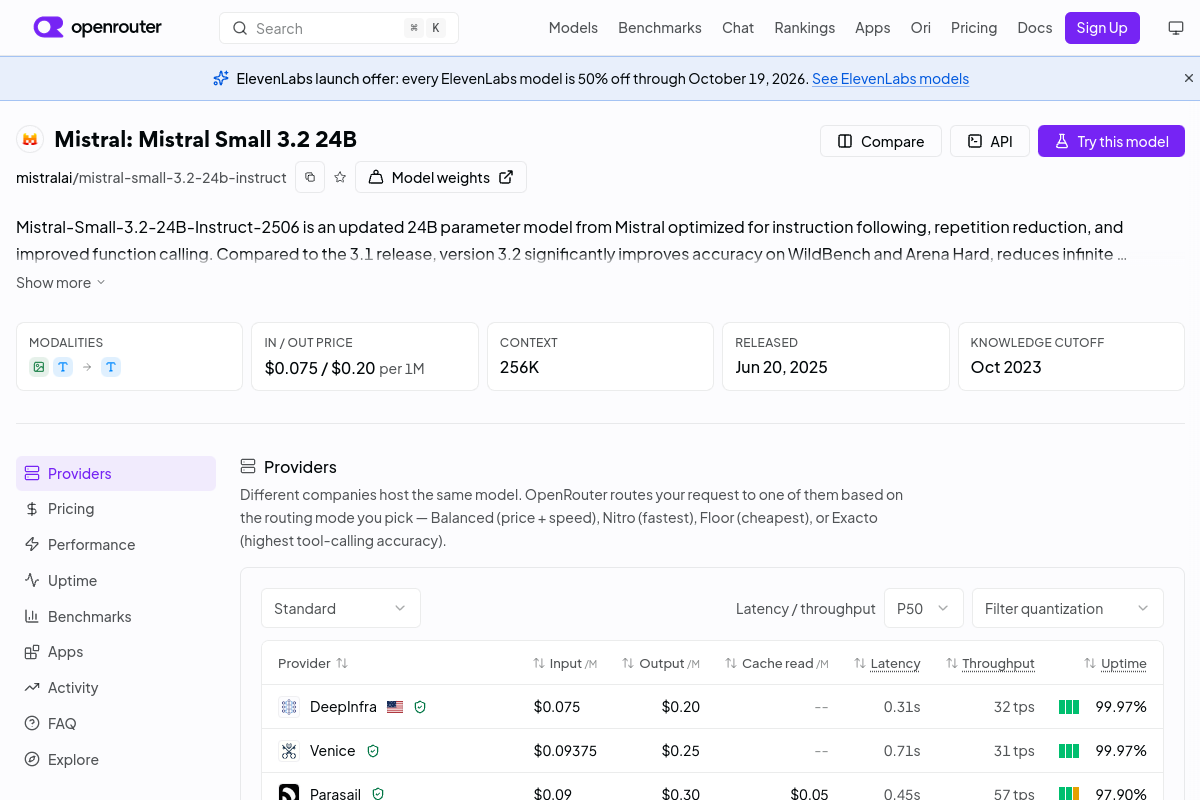This screenshot has height=800, width=1200.
Task: Open Benchmarks in the top navigation
Action: [660, 28]
